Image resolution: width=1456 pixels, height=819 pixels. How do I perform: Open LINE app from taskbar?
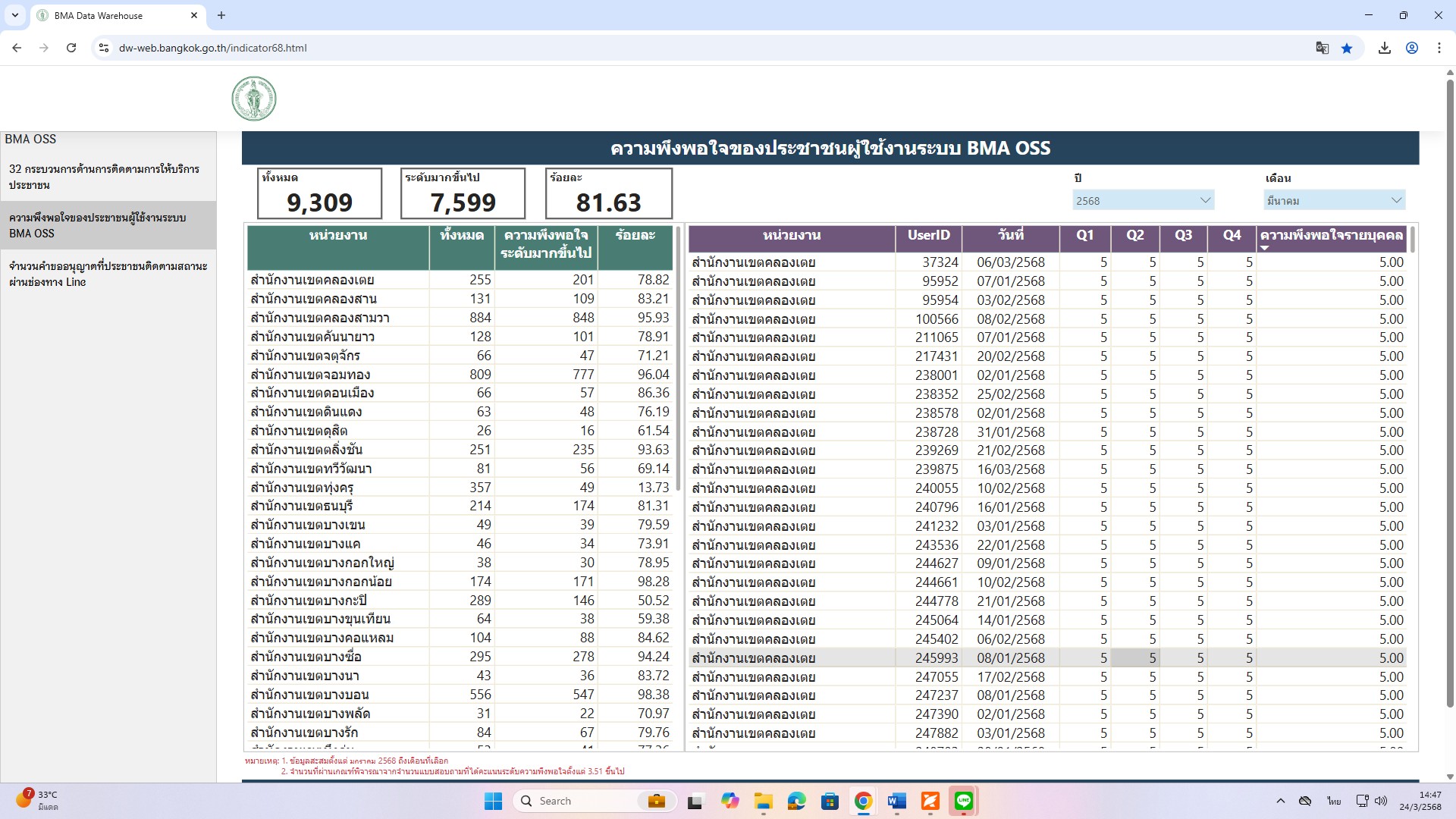(964, 801)
